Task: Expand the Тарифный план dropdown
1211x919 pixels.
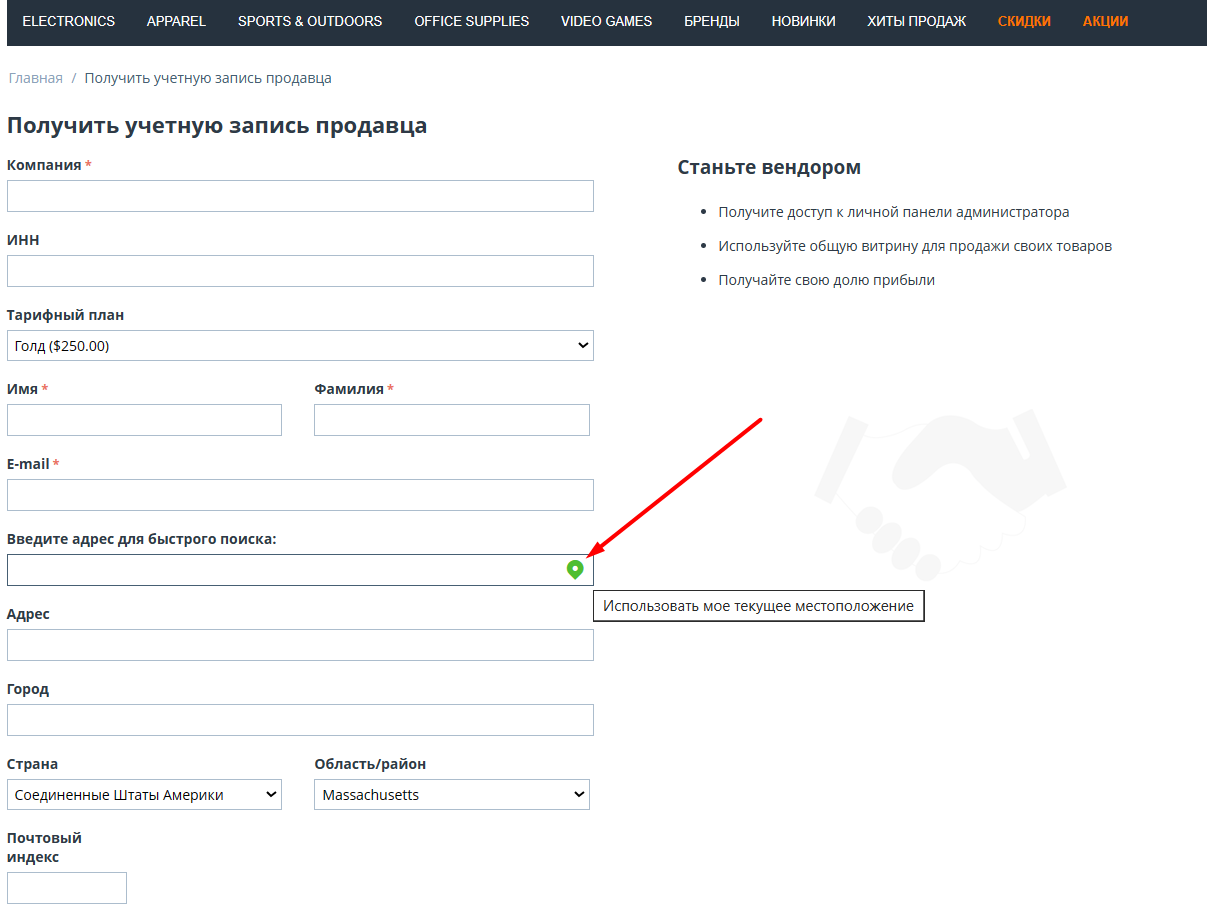Action: click(x=300, y=346)
